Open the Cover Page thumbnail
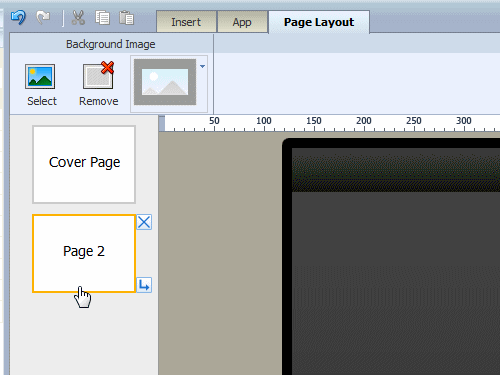The height and width of the screenshot is (375, 500). point(84,164)
